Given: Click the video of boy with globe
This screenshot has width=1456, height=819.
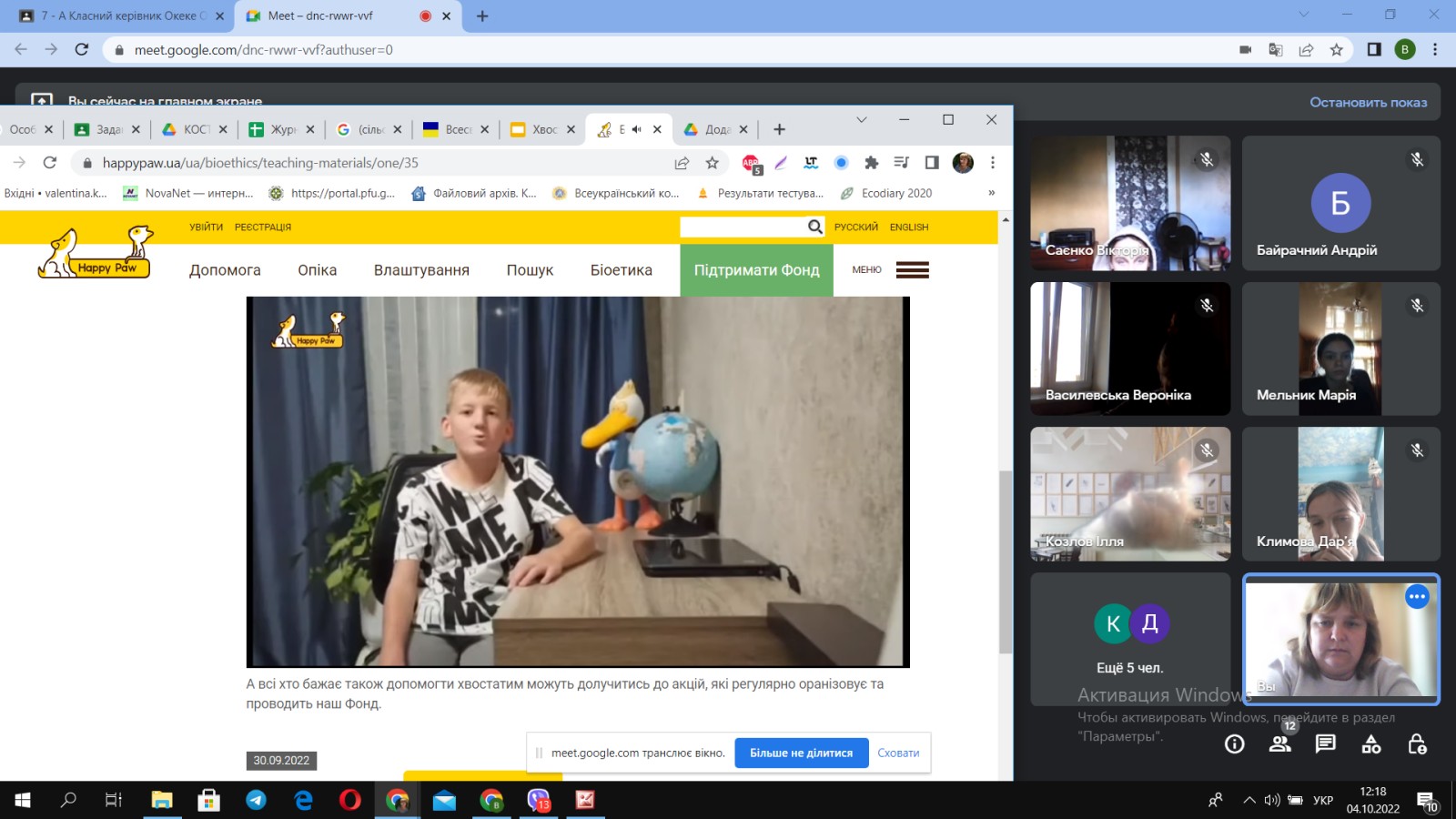Looking at the screenshot, I should pyautogui.click(x=578, y=481).
